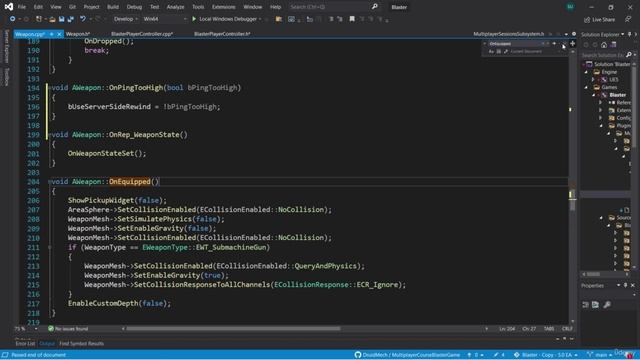Collapse the Games folder node

pyautogui.click(x=587, y=87)
